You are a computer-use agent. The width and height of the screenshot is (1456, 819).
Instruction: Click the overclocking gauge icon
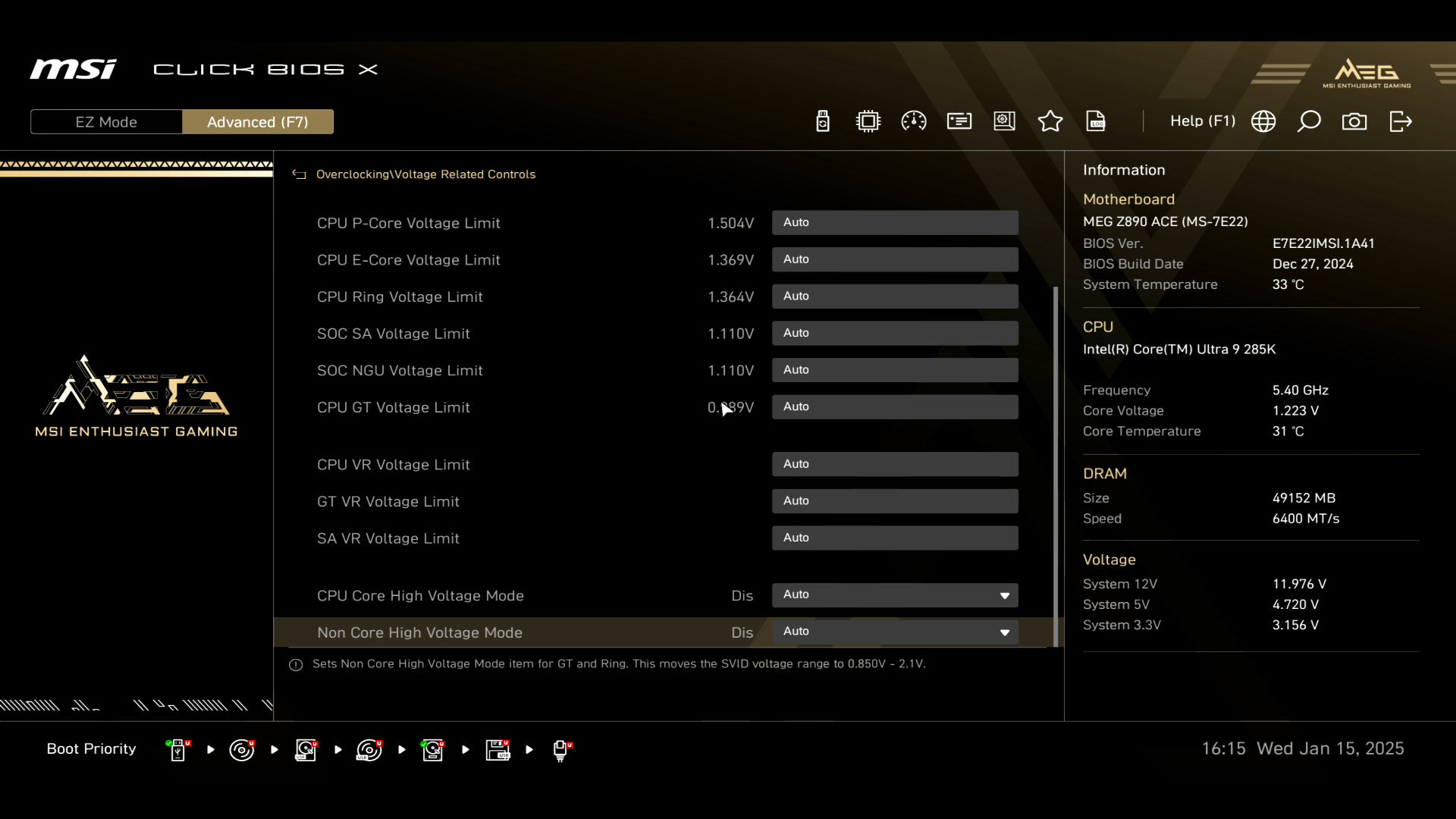pos(914,121)
